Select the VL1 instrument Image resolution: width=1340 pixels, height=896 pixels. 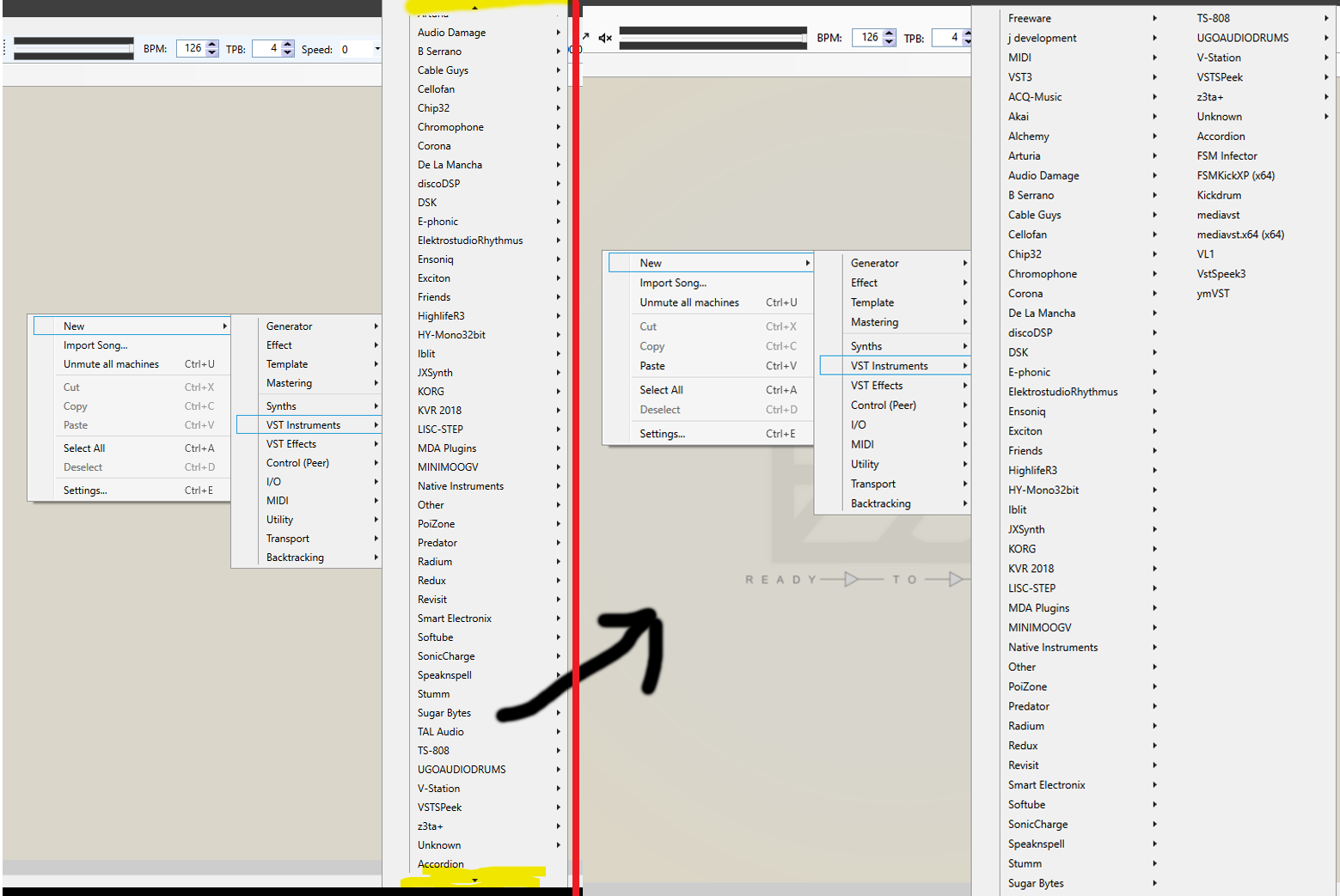tap(1205, 254)
